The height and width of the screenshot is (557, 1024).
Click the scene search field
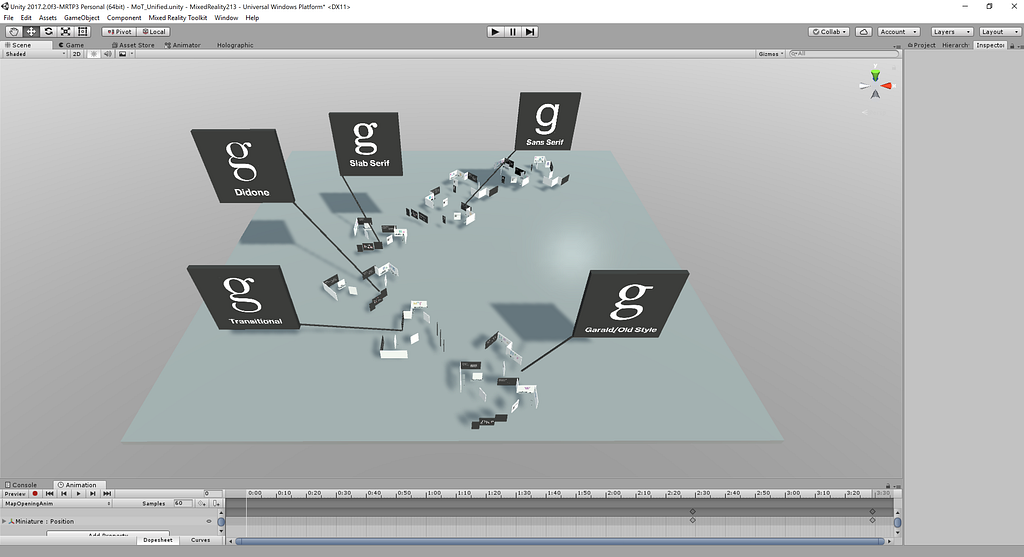pyautogui.click(x=843, y=54)
